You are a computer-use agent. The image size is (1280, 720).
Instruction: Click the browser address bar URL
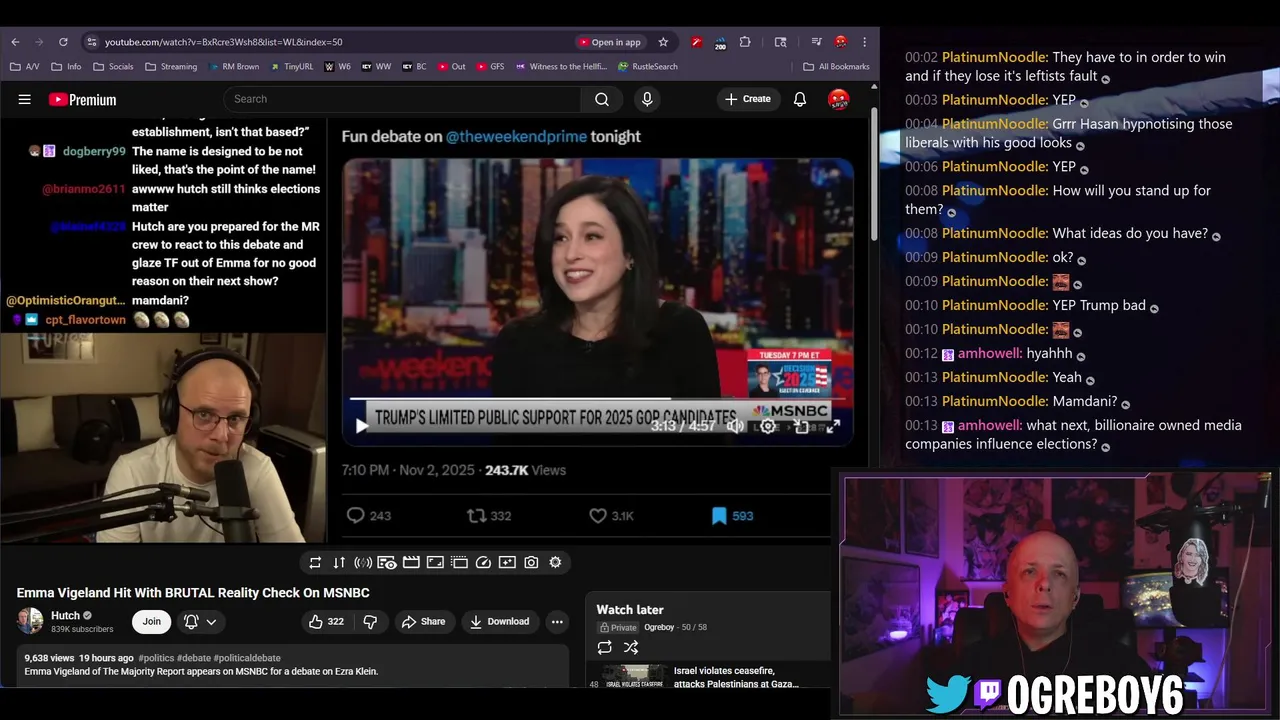[x=223, y=42]
